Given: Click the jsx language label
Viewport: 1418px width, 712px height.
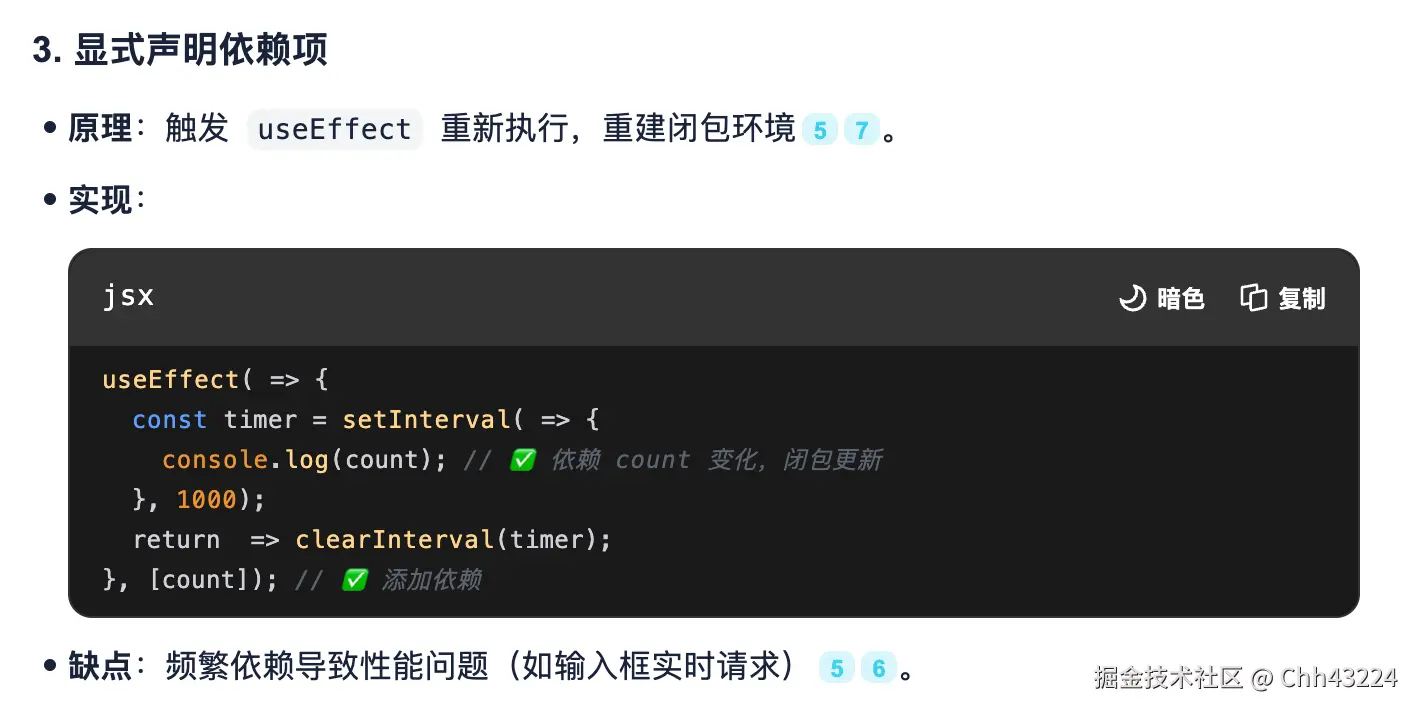Looking at the screenshot, I should (x=128, y=297).
